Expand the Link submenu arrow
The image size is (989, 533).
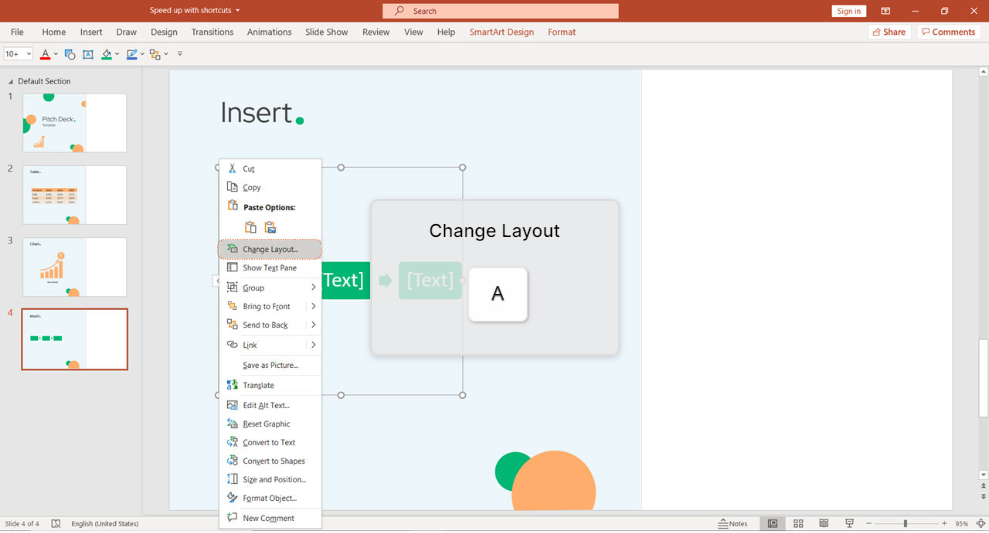[x=313, y=345]
